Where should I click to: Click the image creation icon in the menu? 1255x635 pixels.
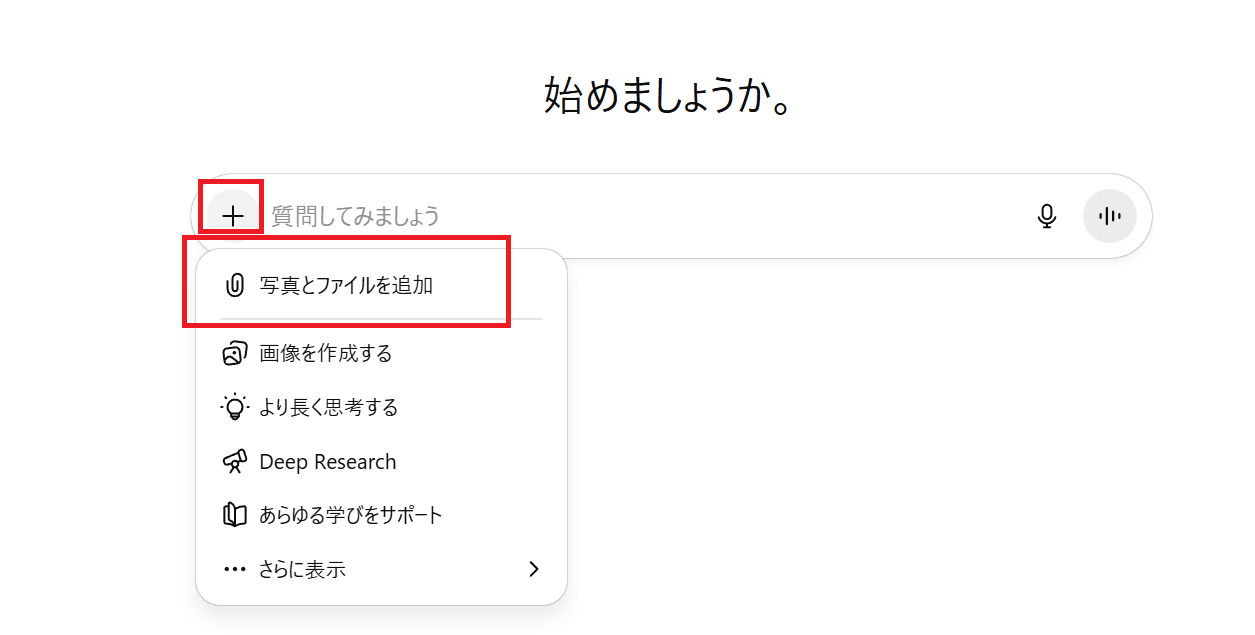pos(234,353)
